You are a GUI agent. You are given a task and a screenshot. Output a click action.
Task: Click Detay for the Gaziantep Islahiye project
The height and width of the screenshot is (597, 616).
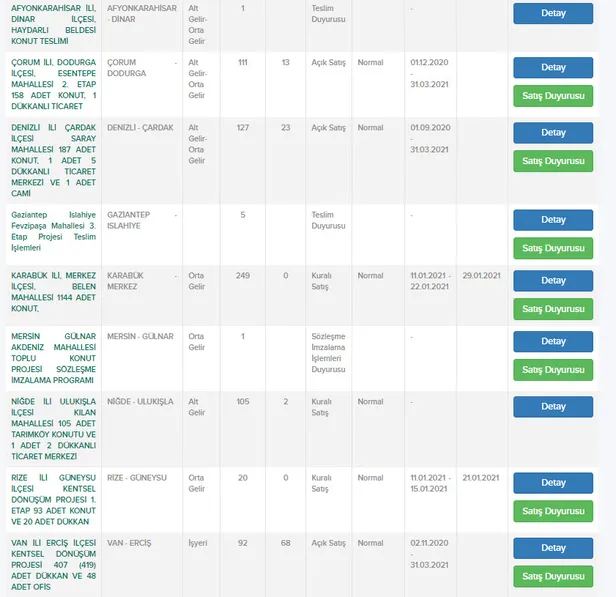[x=553, y=219]
